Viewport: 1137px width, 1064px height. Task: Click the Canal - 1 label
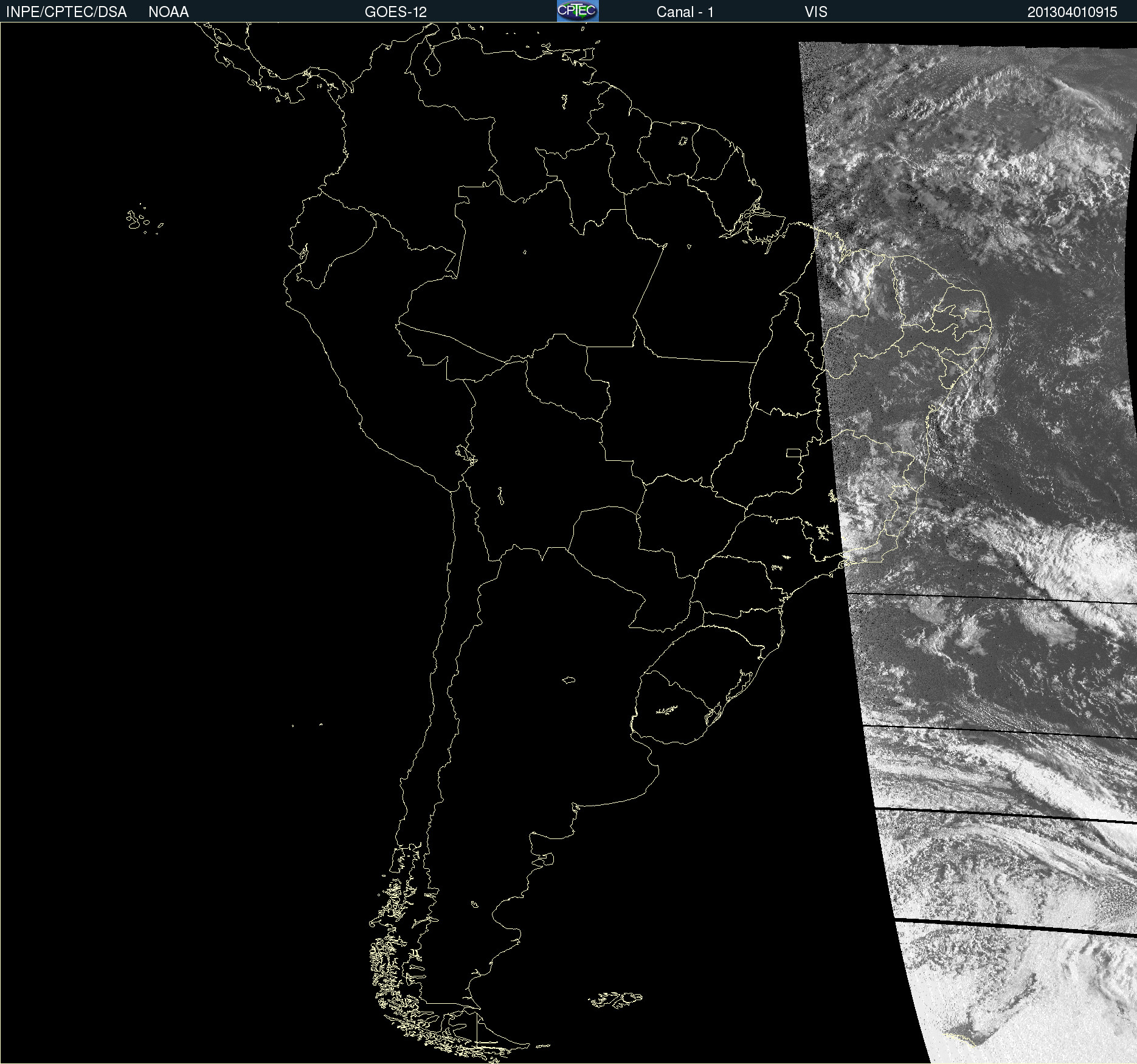(685, 12)
